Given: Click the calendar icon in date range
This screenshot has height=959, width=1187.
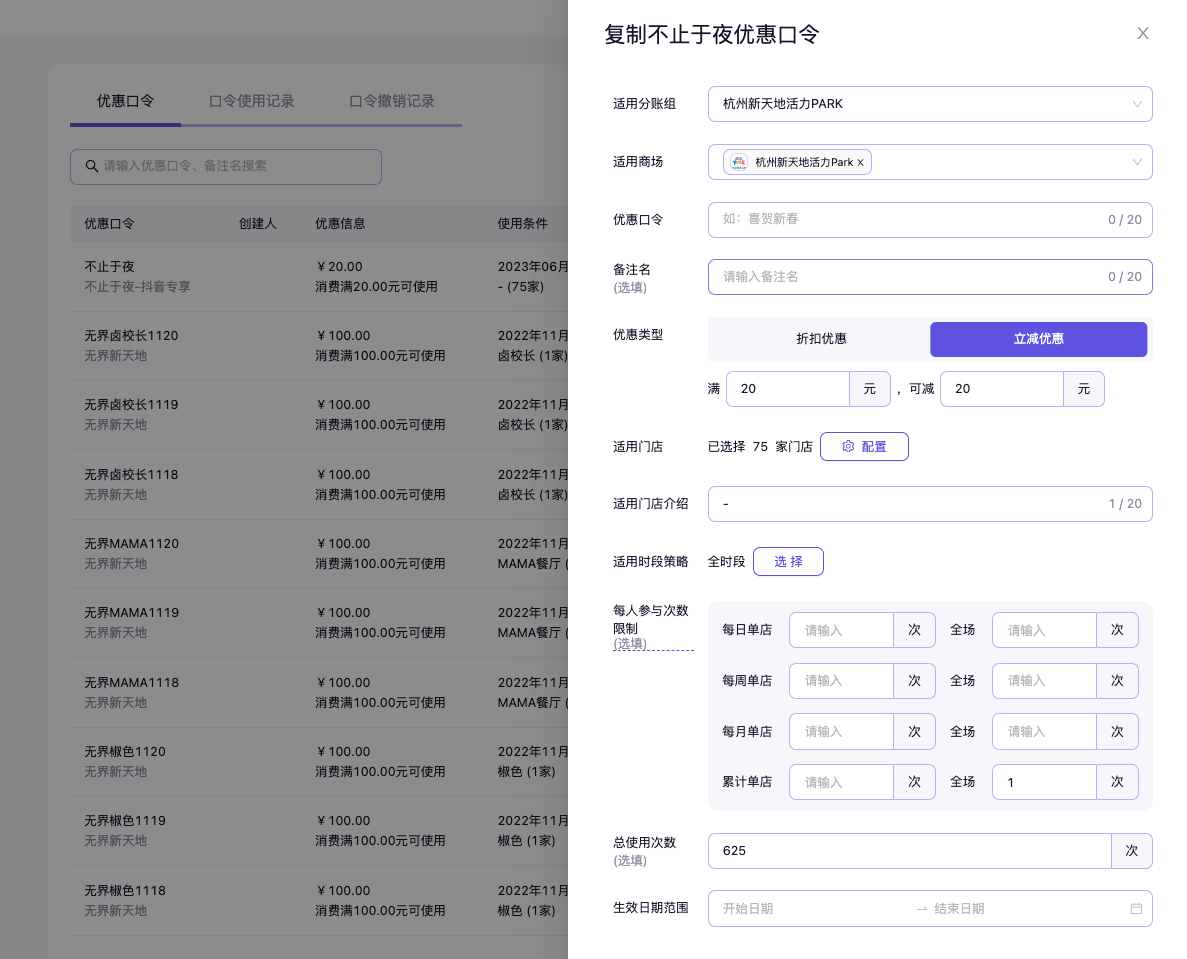Looking at the screenshot, I should coord(1136,909).
